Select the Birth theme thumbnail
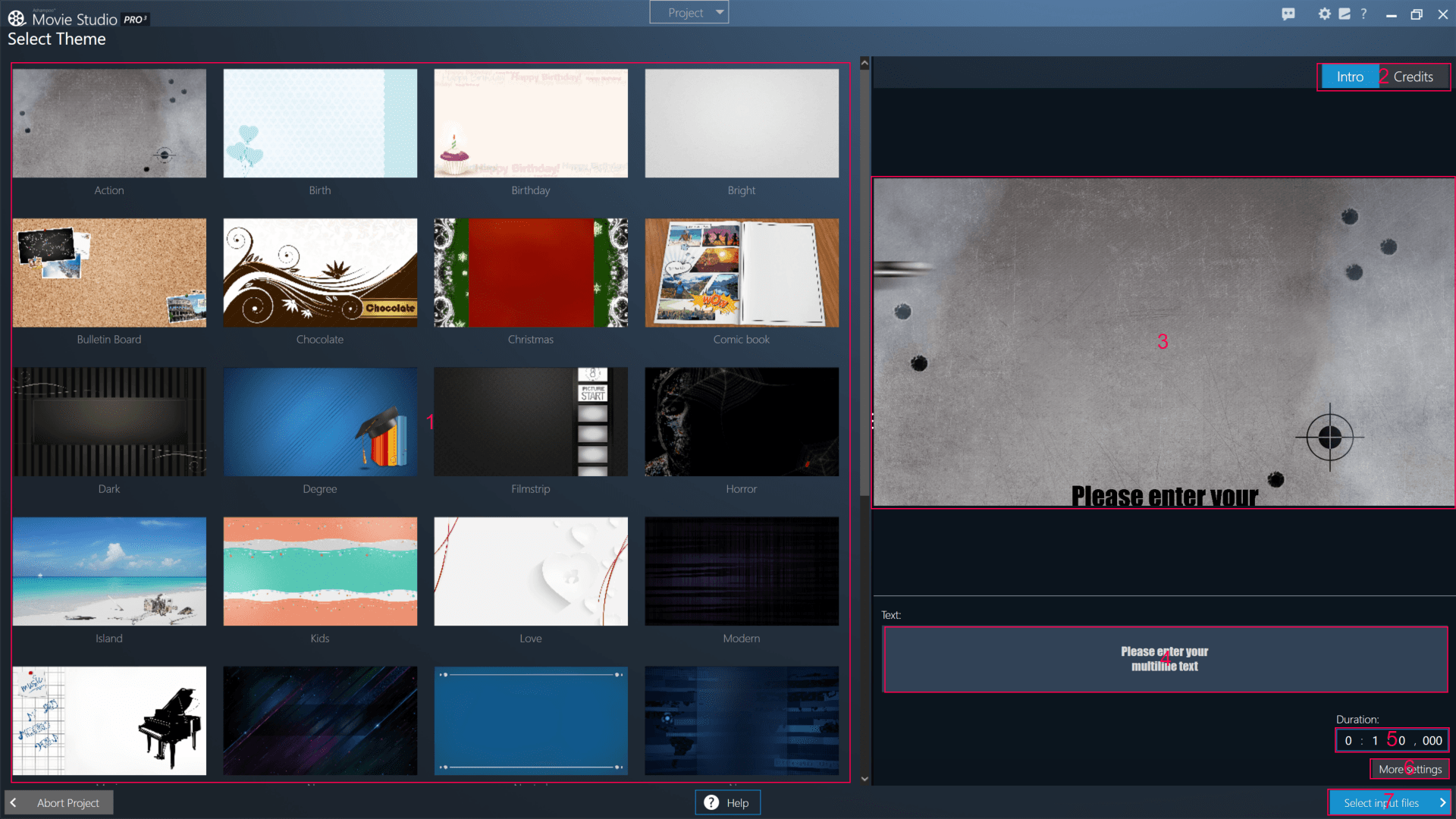The height and width of the screenshot is (819, 1456). [320, 124]
